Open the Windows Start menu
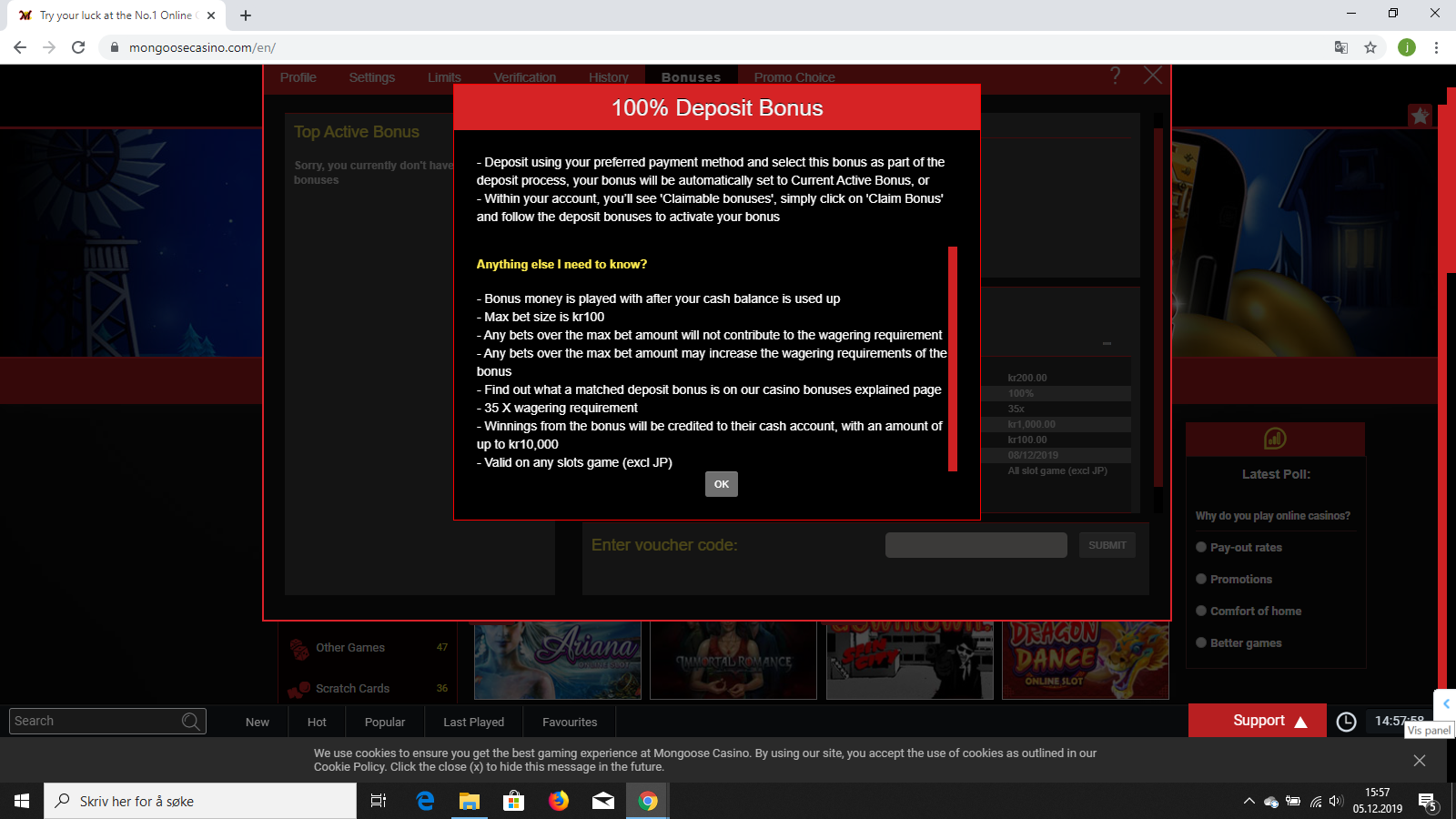The image size is (1456, 819). click(22, 801)
